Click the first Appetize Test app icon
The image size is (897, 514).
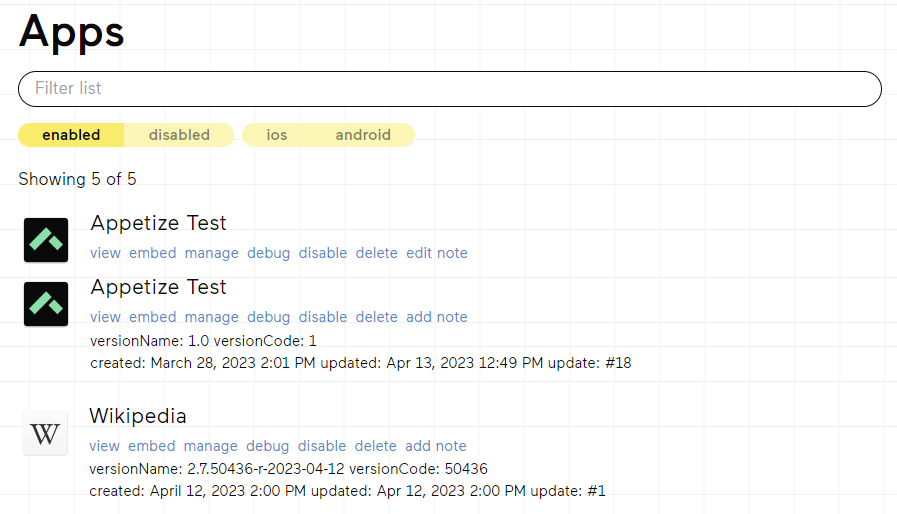coord(46,240)
